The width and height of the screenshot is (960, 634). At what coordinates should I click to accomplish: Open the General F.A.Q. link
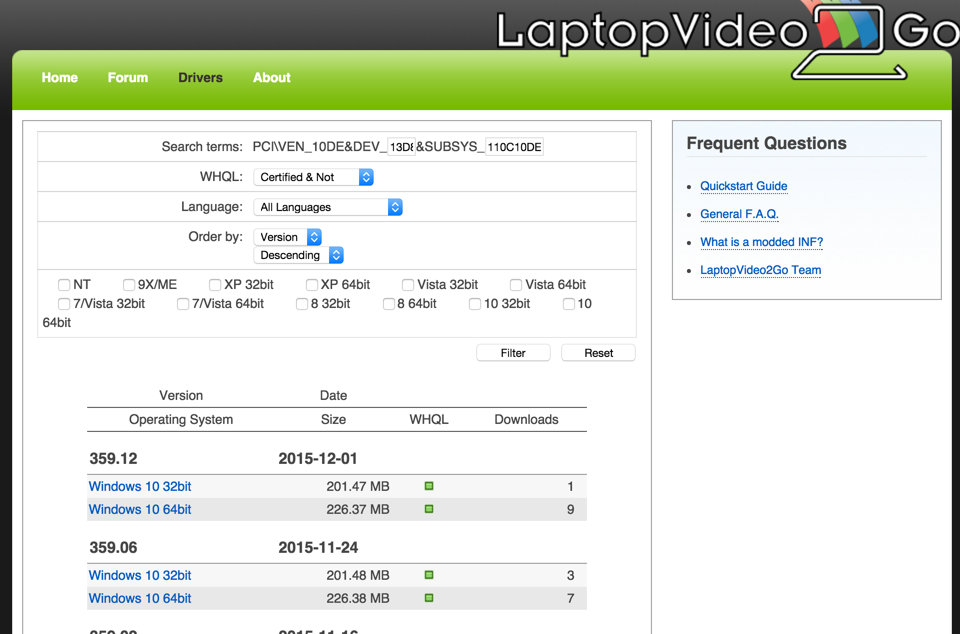[740, 214]
